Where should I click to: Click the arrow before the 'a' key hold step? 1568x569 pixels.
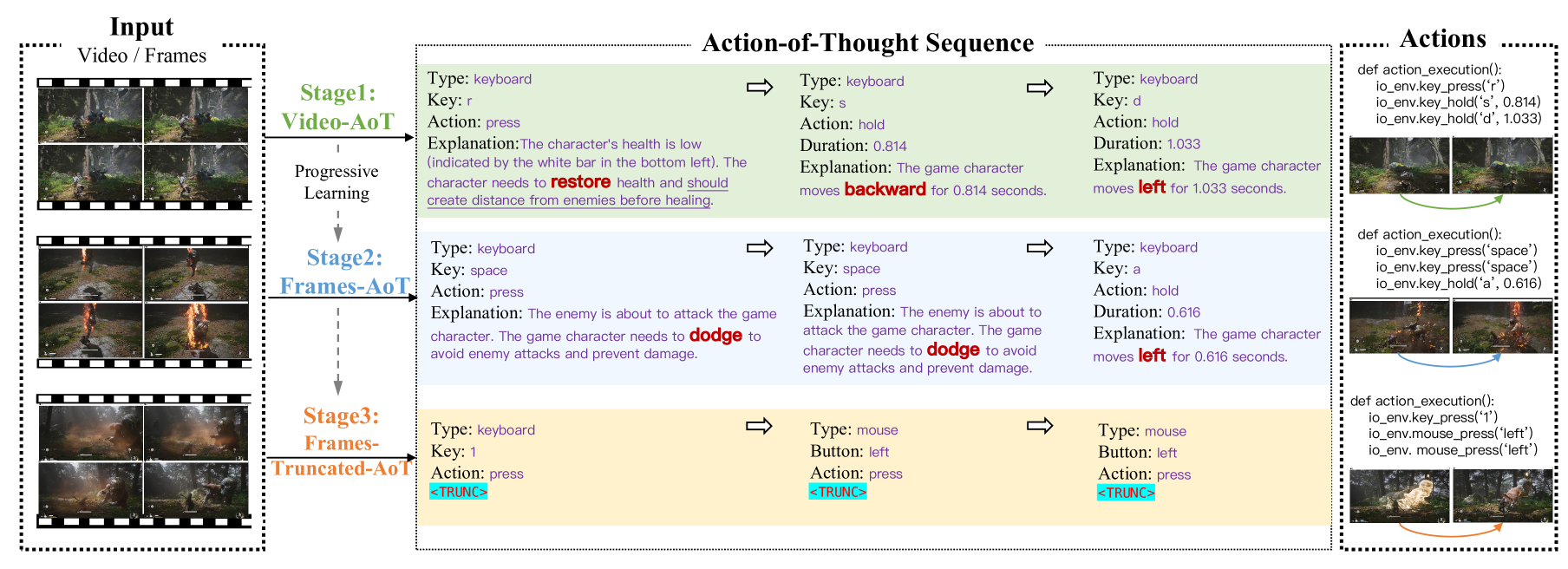[1039, 249]
